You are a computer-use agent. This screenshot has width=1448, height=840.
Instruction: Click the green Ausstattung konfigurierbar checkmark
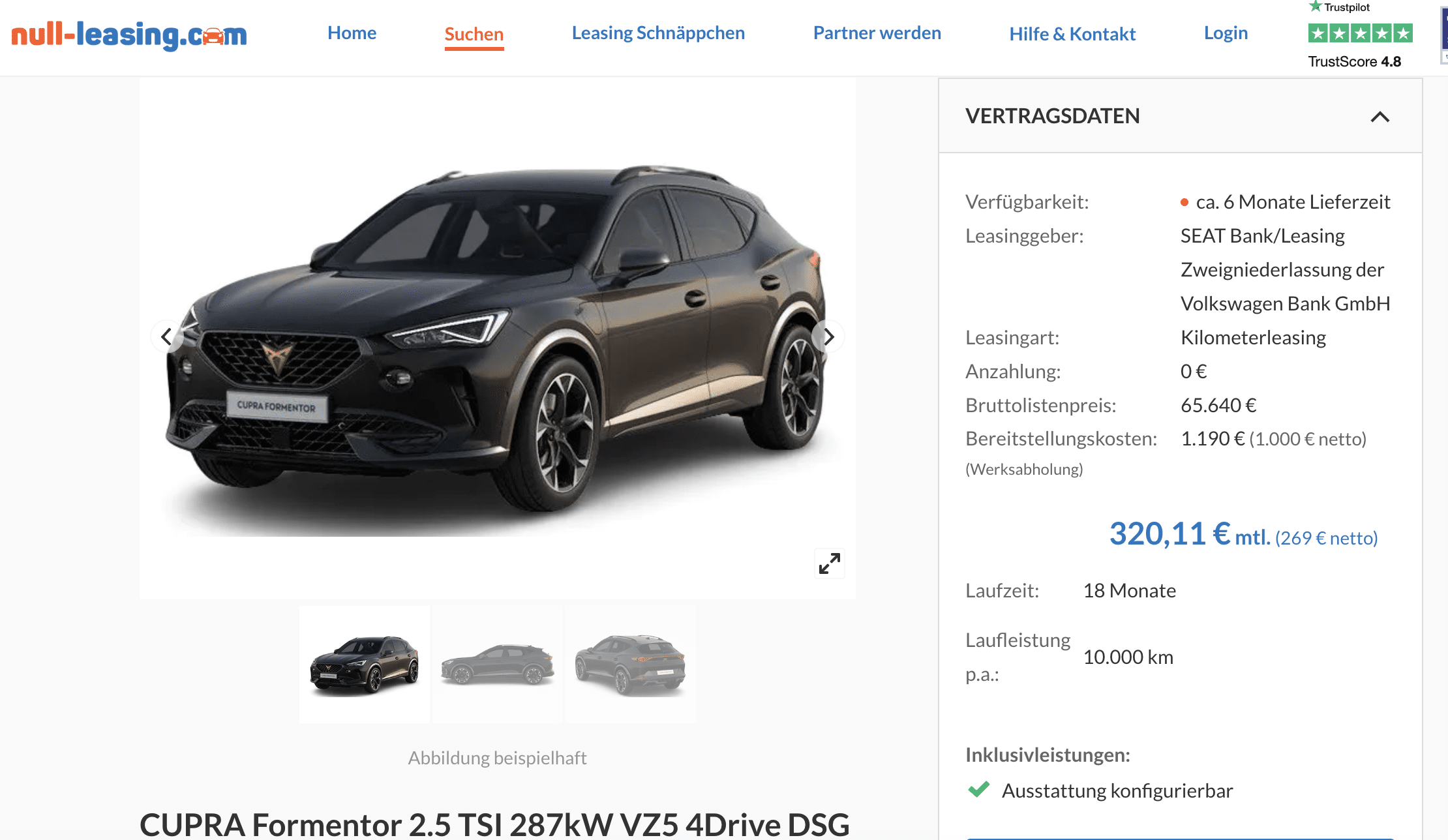(x=979, y=789)
